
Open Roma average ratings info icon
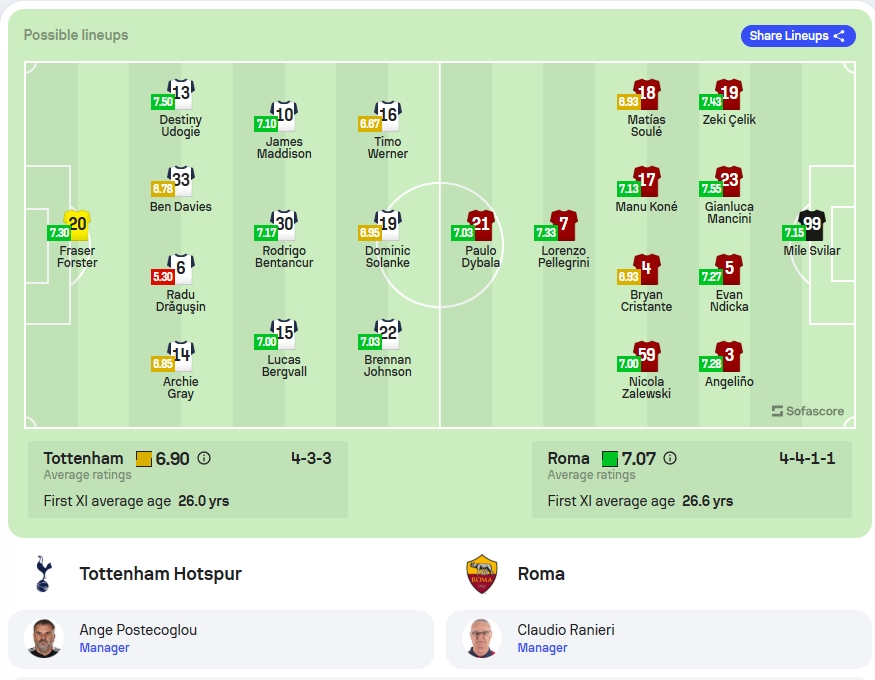coord(670,459)
